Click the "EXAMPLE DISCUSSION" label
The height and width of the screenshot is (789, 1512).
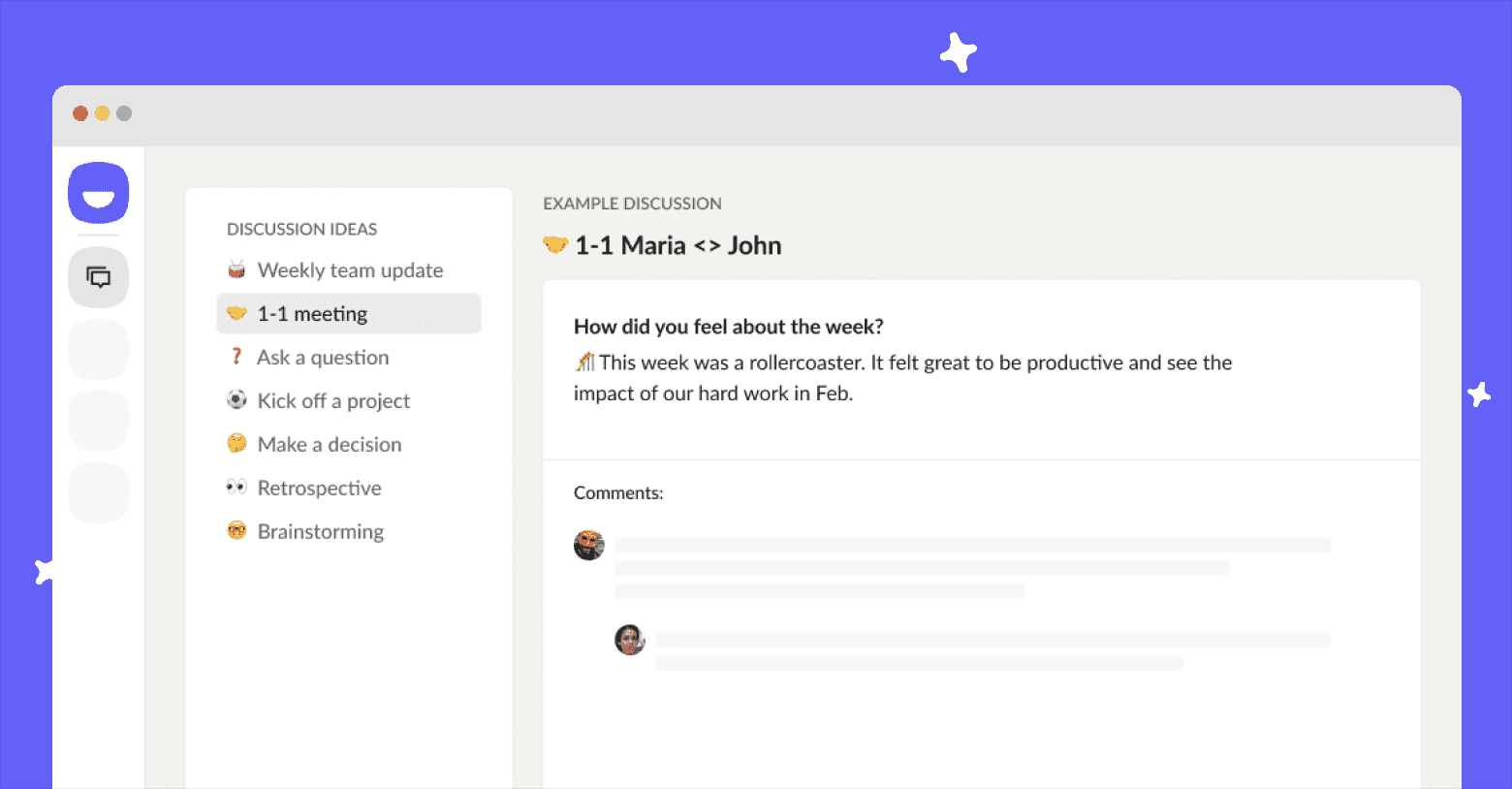632,204
